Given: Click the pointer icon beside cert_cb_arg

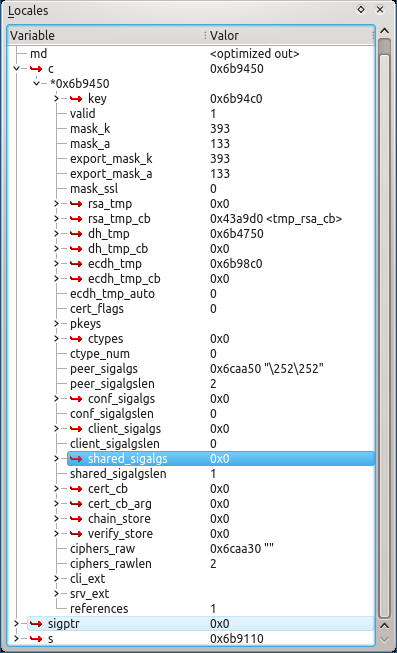Looking at the screenshot, I should point(76,503).
